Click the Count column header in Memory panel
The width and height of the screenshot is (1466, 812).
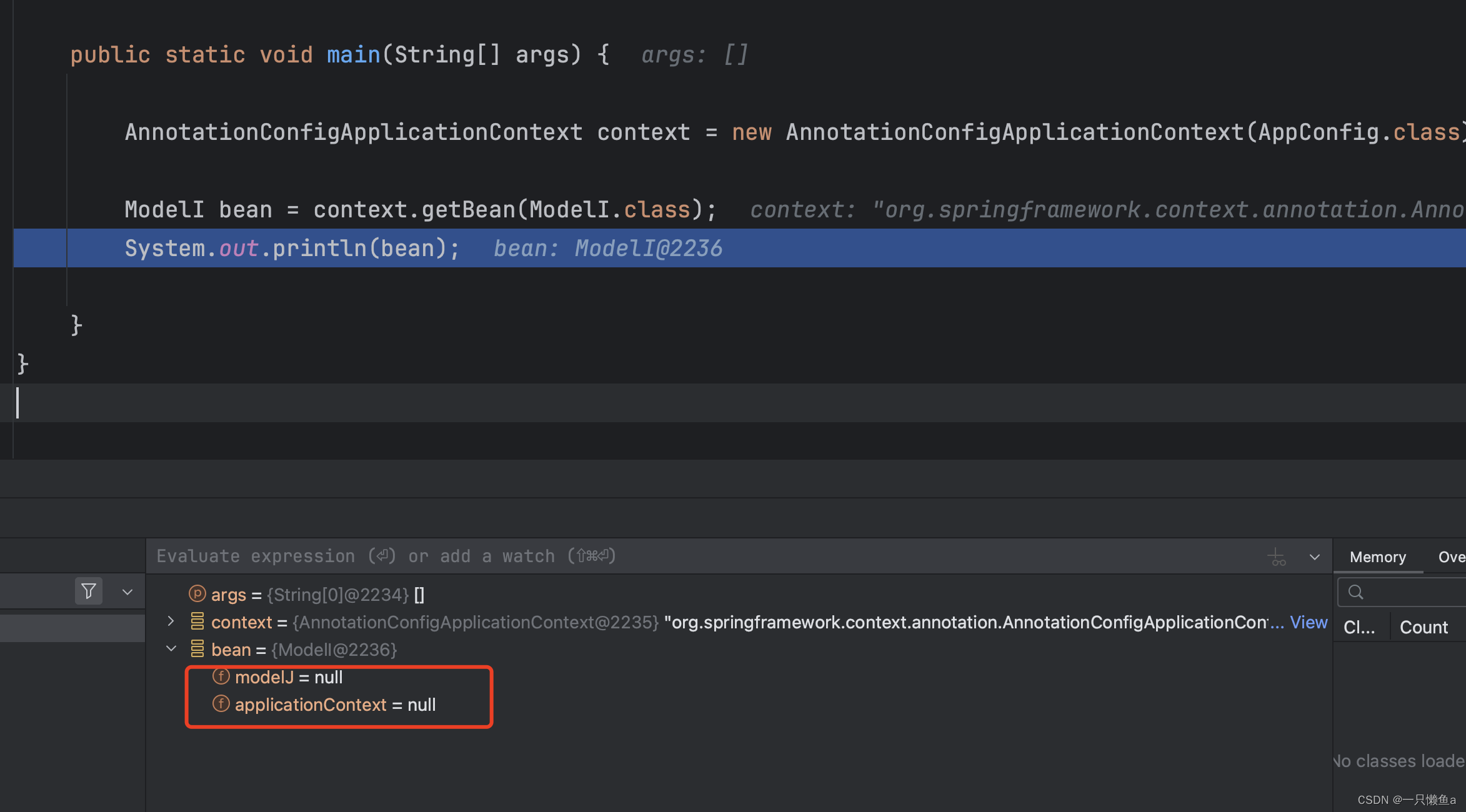coord(1425,626)
